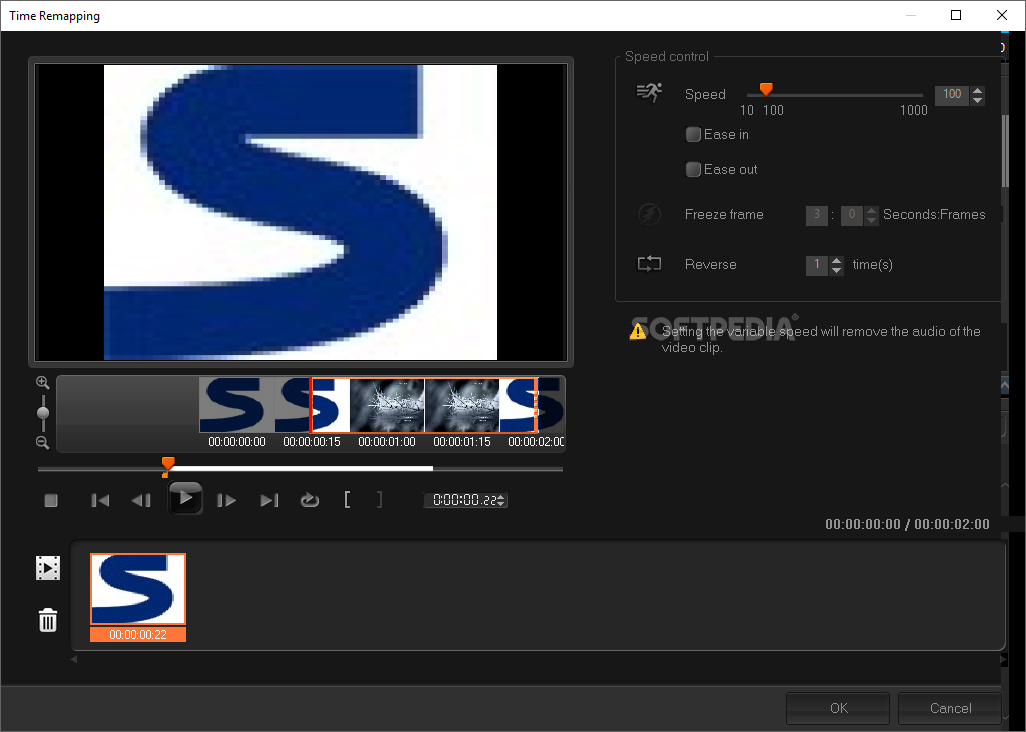Screen dimensions: 1026x732
Task: Click the zoom in magnifier icon
Action: click(43, 383)
